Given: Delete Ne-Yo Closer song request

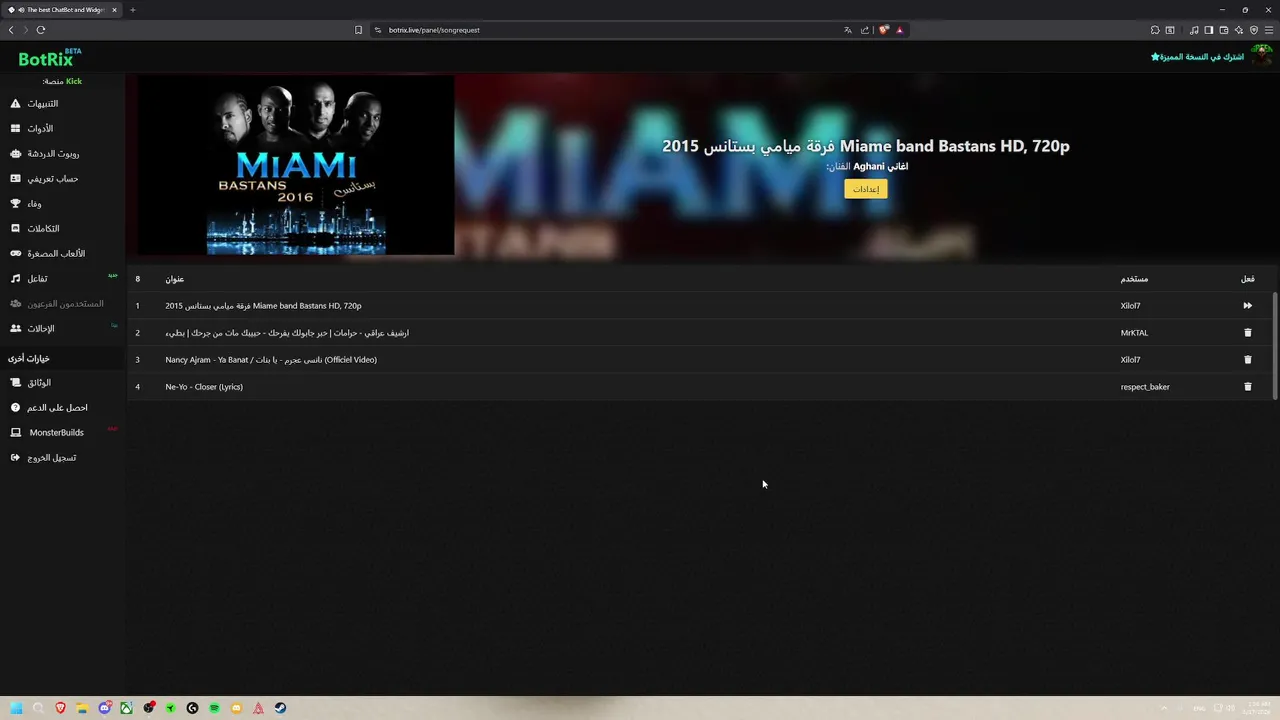Looking at the screenshot, I should [1247, 387].
